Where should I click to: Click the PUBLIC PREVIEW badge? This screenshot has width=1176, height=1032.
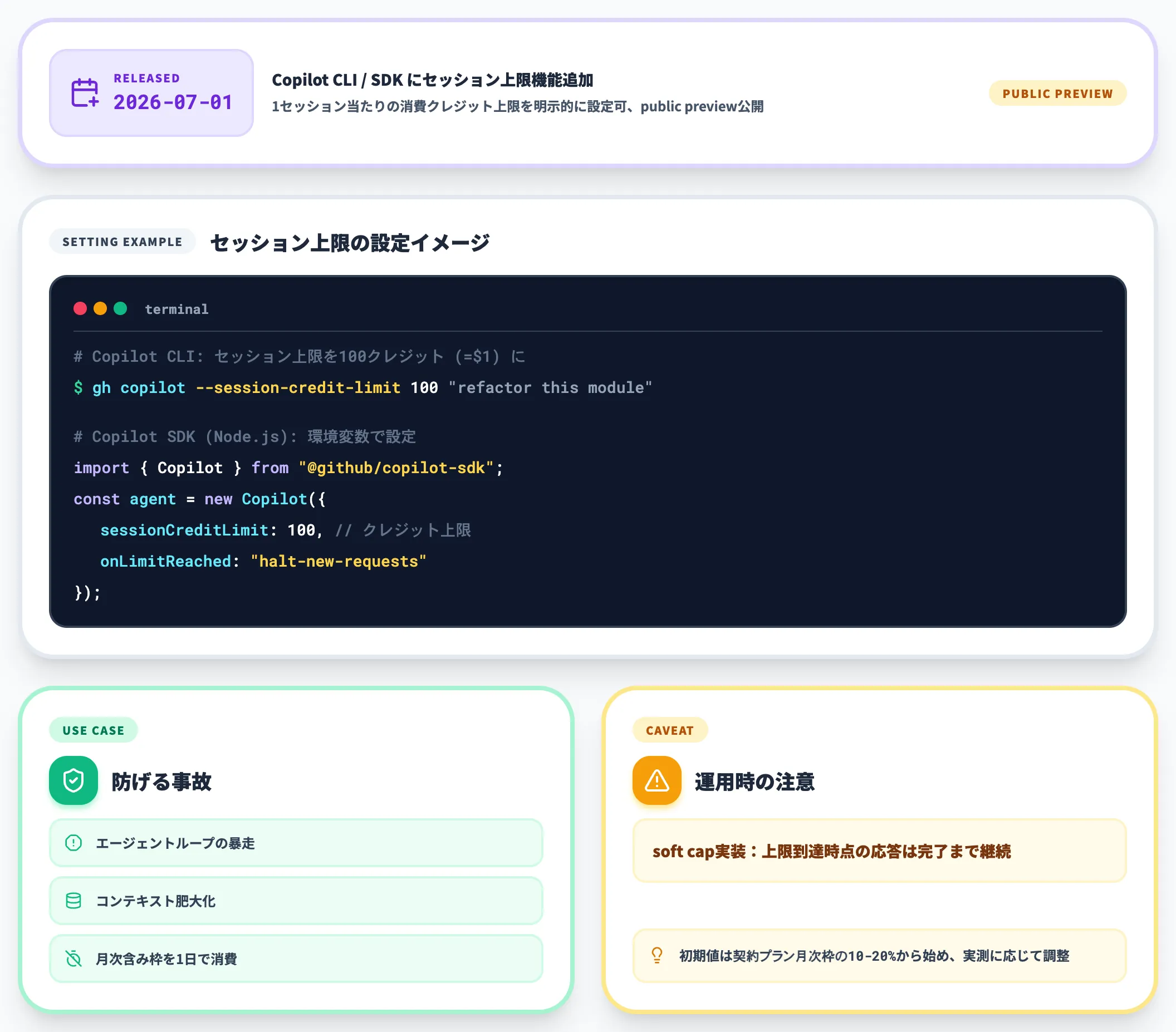coord(1057,93)
